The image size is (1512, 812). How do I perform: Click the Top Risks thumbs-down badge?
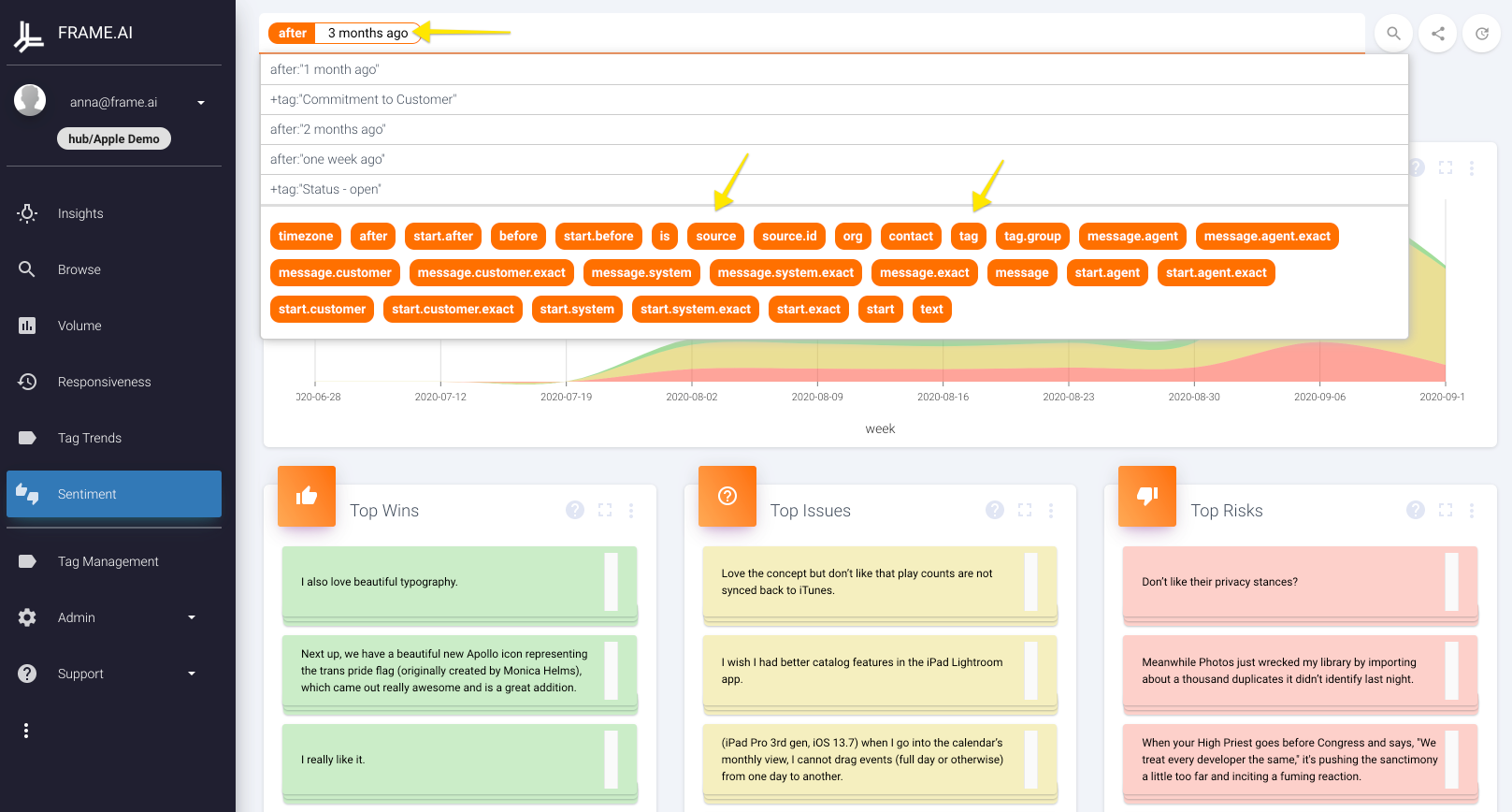(x=1147, y=496)
